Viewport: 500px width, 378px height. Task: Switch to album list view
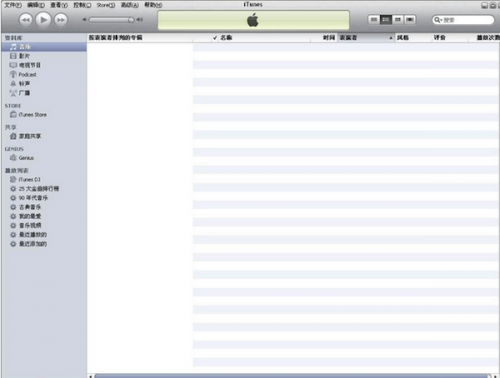click(386, 20)
